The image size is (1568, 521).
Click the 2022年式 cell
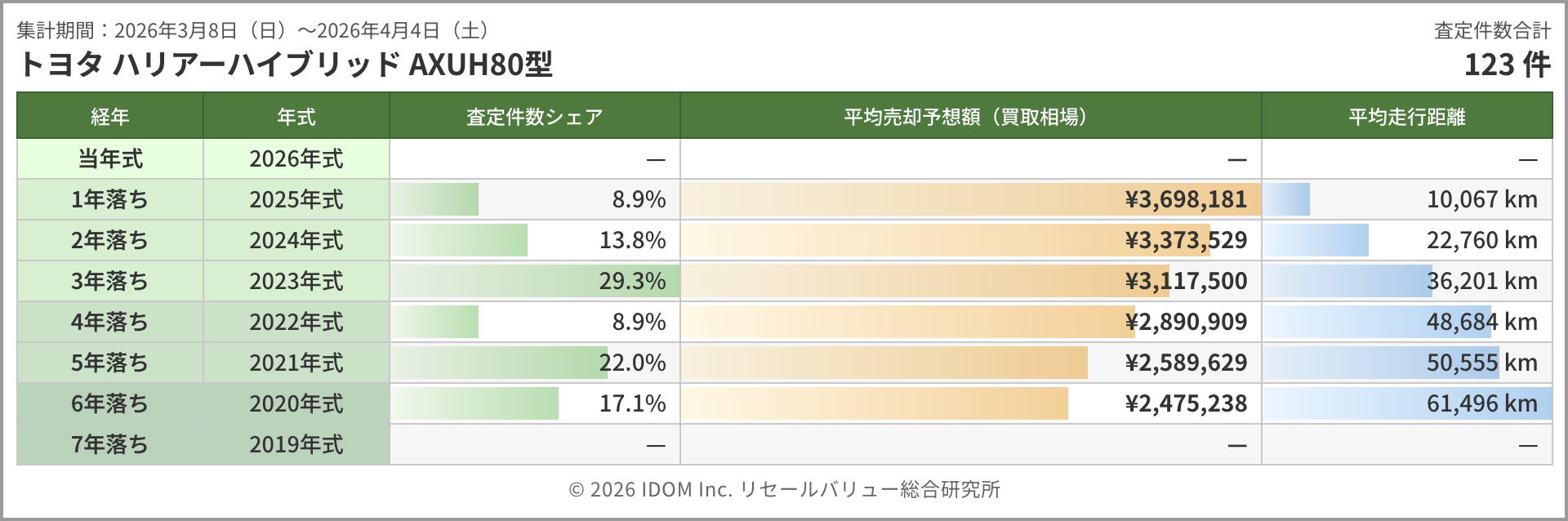coord(296,322)
